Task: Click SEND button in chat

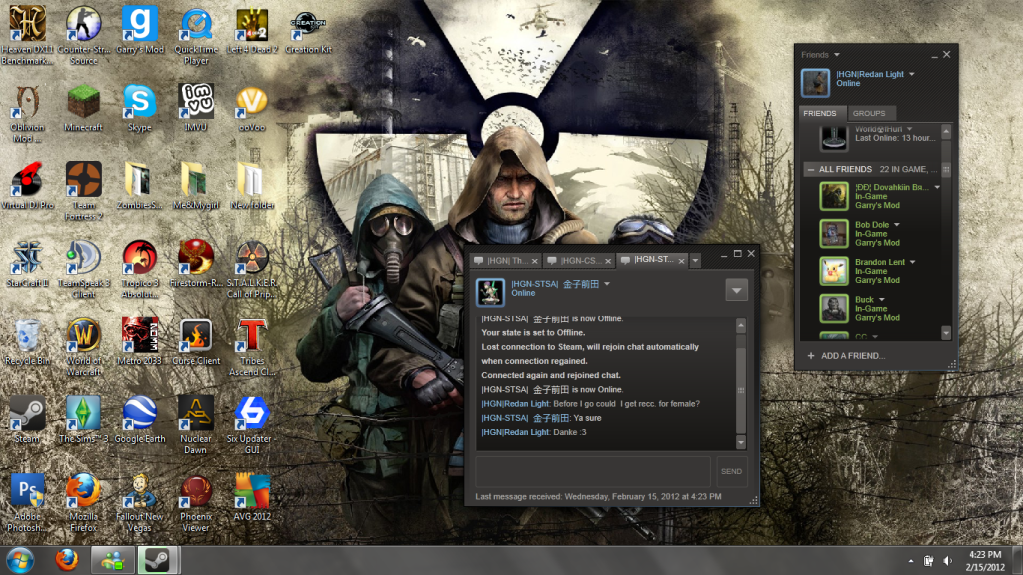Action: pyautogui.click(x=731, y=471)
